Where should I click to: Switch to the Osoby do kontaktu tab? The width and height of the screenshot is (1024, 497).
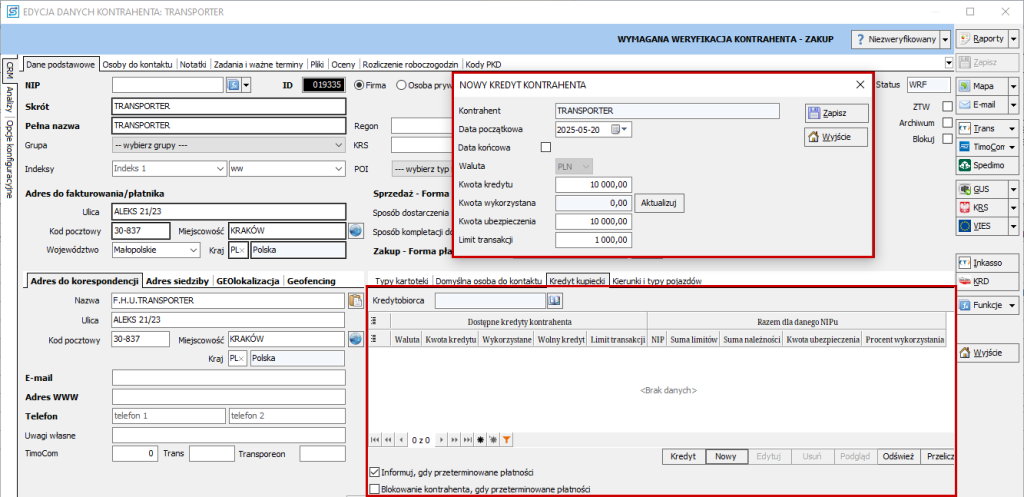139,64
